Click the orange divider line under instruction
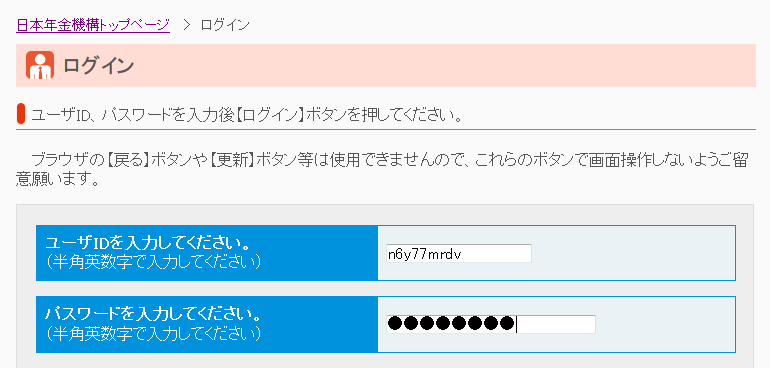The width and height of the screenshot is (770, 368). (x=385, y=129)
